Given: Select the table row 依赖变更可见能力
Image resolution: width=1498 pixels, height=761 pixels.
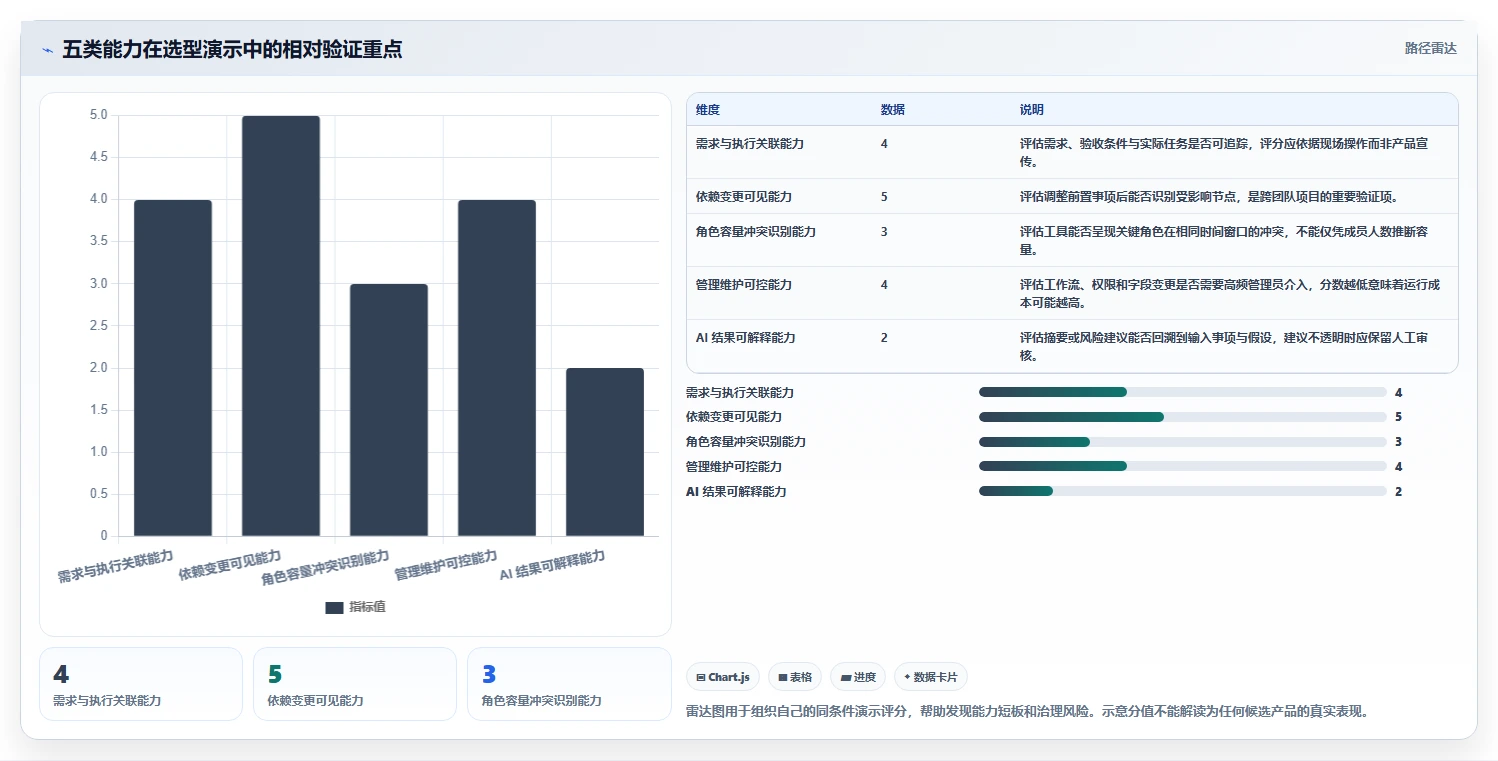Looking at the screenshot, I should pyautogui.click(x=1072, y=196).
